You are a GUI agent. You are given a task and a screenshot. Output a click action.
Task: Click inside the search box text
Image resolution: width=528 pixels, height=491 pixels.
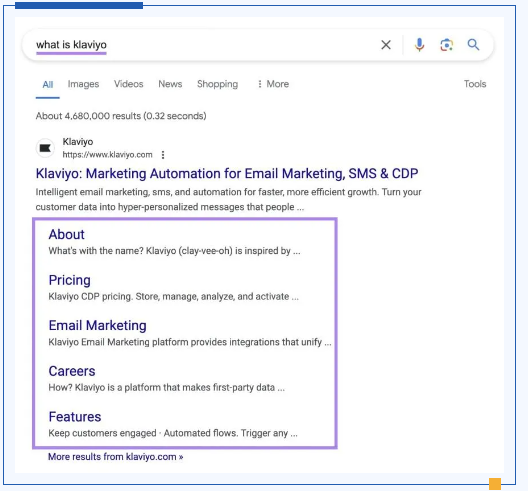(71, 44)
